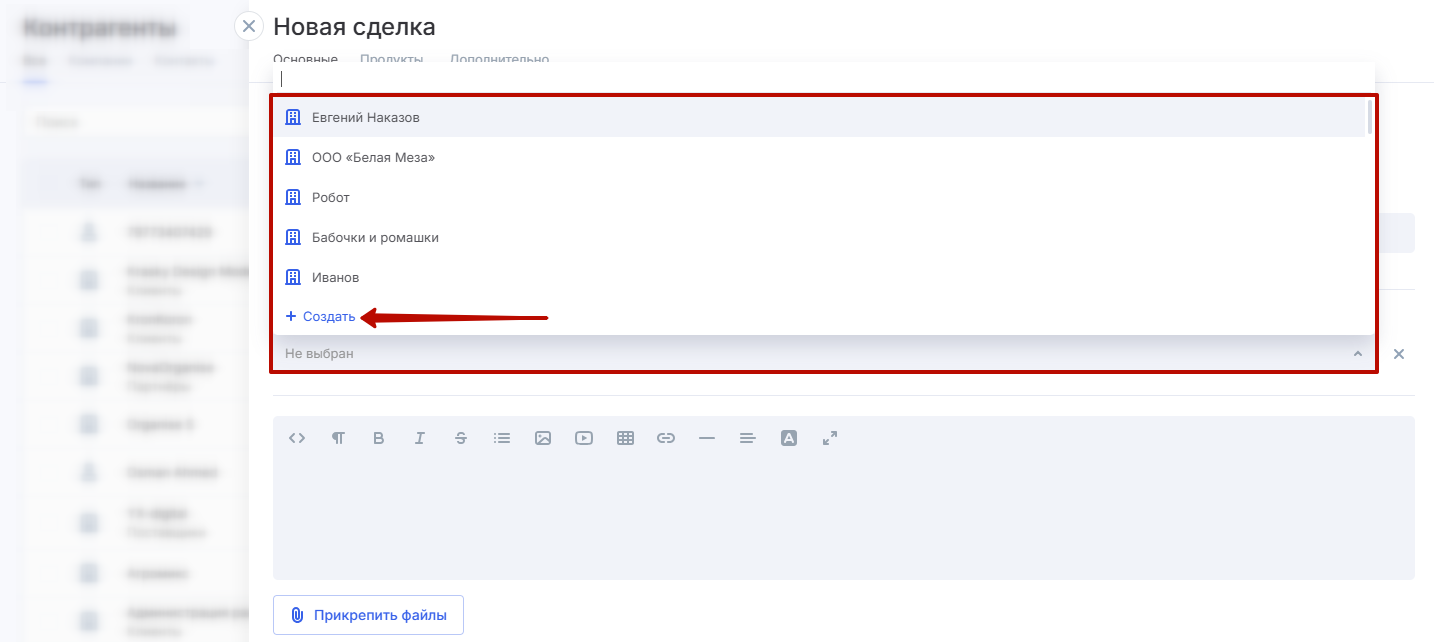Image resolution: width=1434 pixels, height=642 pixels.
Task: Click the dropdown search input field
Action: pos(820,79)
